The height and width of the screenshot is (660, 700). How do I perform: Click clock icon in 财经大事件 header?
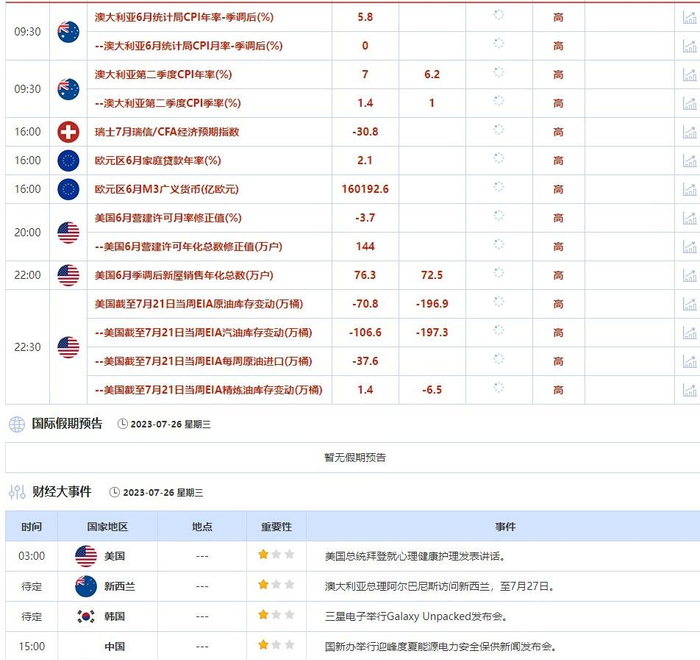pos(115,492)
